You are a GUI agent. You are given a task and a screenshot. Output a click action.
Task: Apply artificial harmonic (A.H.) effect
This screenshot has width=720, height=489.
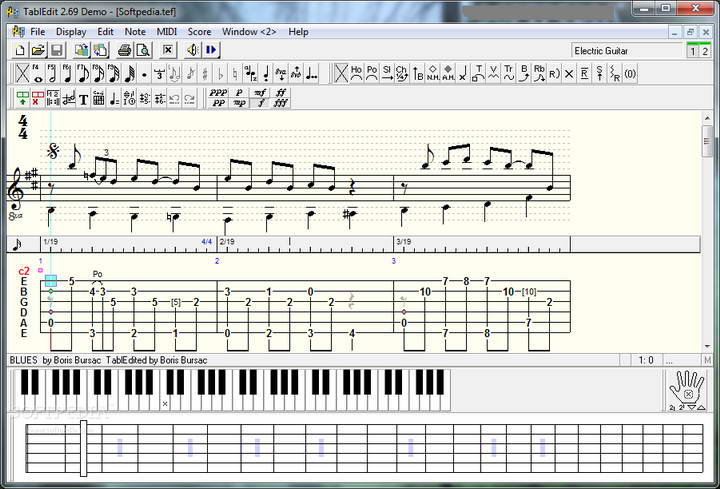[448, 73]
